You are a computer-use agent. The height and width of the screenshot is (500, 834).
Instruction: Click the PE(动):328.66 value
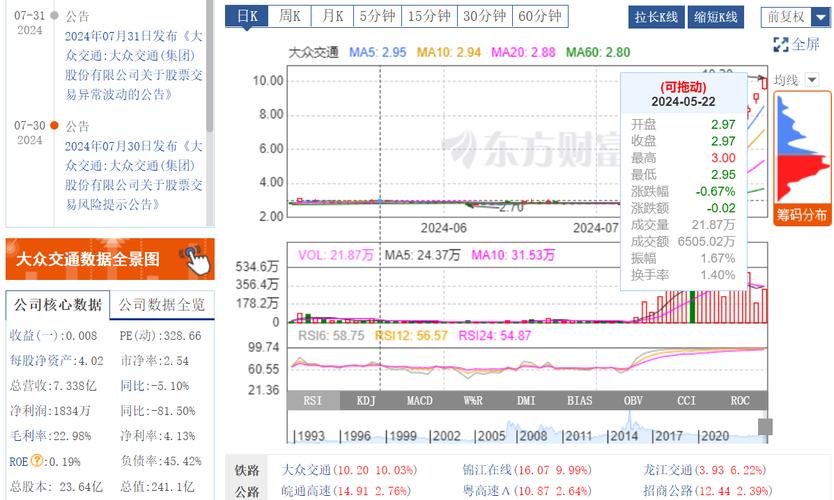coord(161,336)
